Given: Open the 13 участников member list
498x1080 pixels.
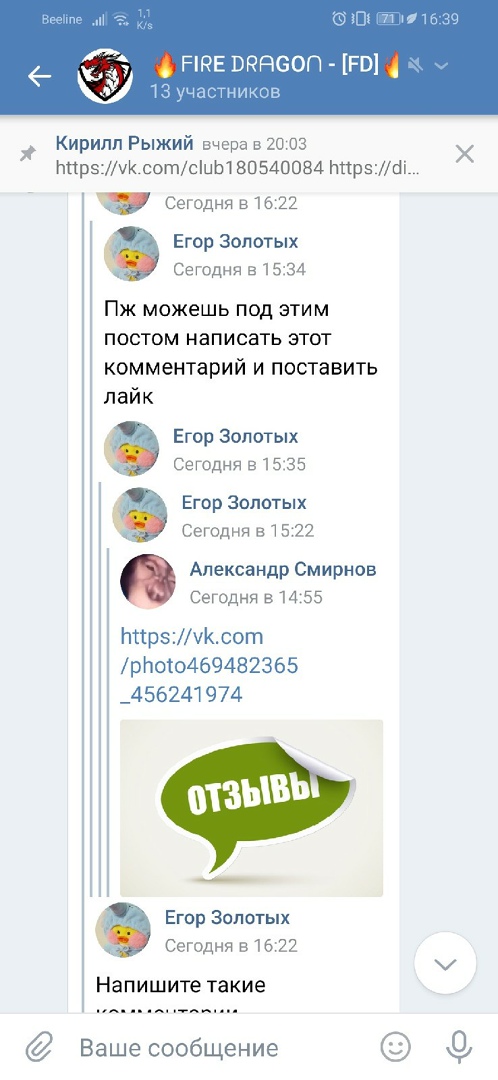Looking at the screenshot, I should click(214, 92).
